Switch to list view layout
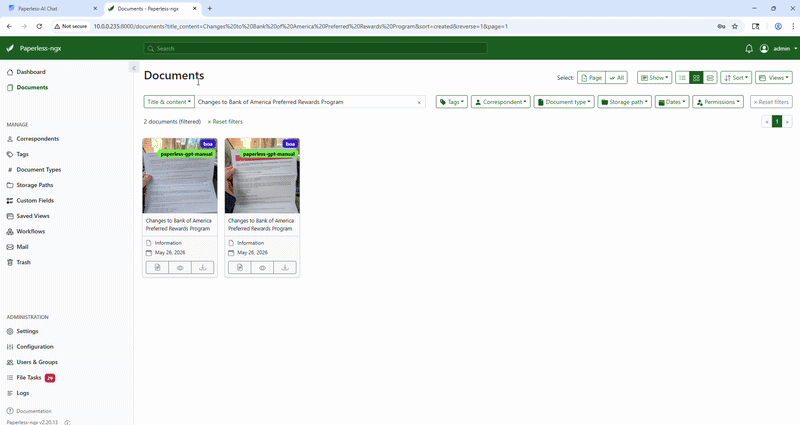This screenshot has width=800, height=425. coord(682,77)
